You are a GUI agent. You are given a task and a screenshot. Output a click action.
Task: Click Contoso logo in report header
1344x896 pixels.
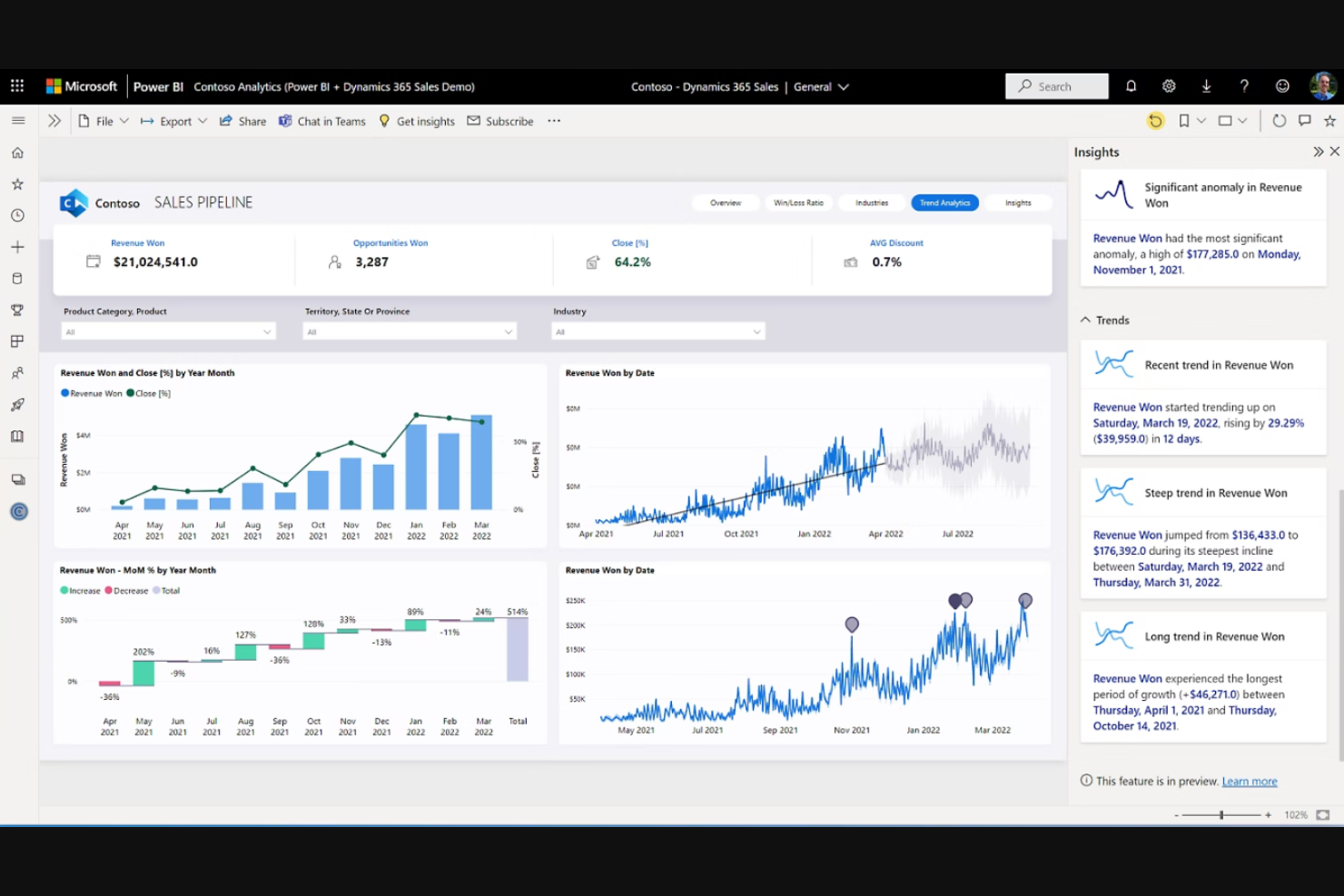click(x=74, y=202)
